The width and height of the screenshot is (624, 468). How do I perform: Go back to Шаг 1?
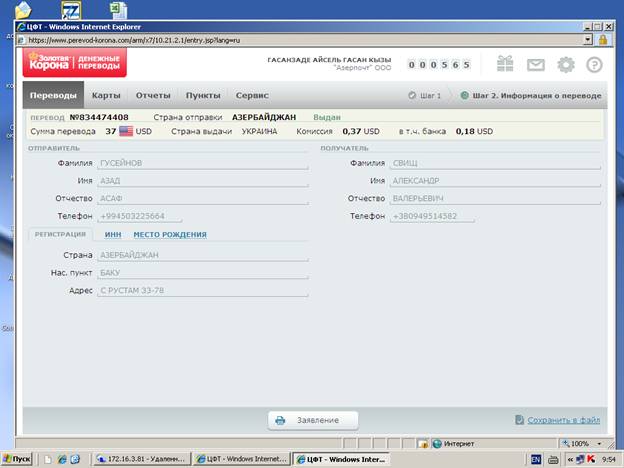[425, 96]
